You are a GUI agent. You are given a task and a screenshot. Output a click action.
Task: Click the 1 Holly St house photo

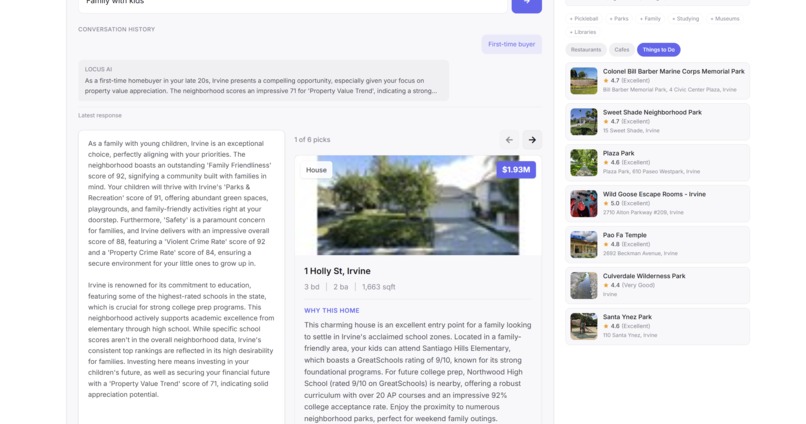click(418, 206)
